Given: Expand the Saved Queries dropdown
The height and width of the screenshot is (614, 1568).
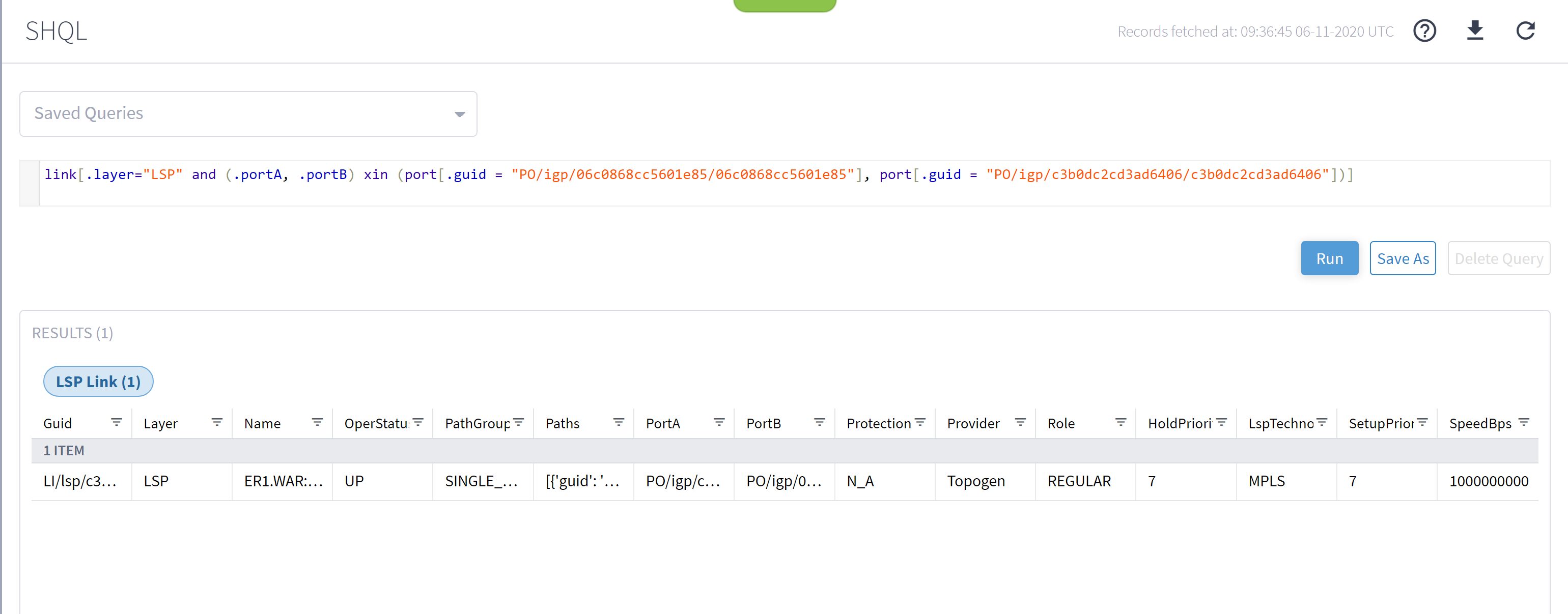Looking at the screenshot, I should pos(248,114).
